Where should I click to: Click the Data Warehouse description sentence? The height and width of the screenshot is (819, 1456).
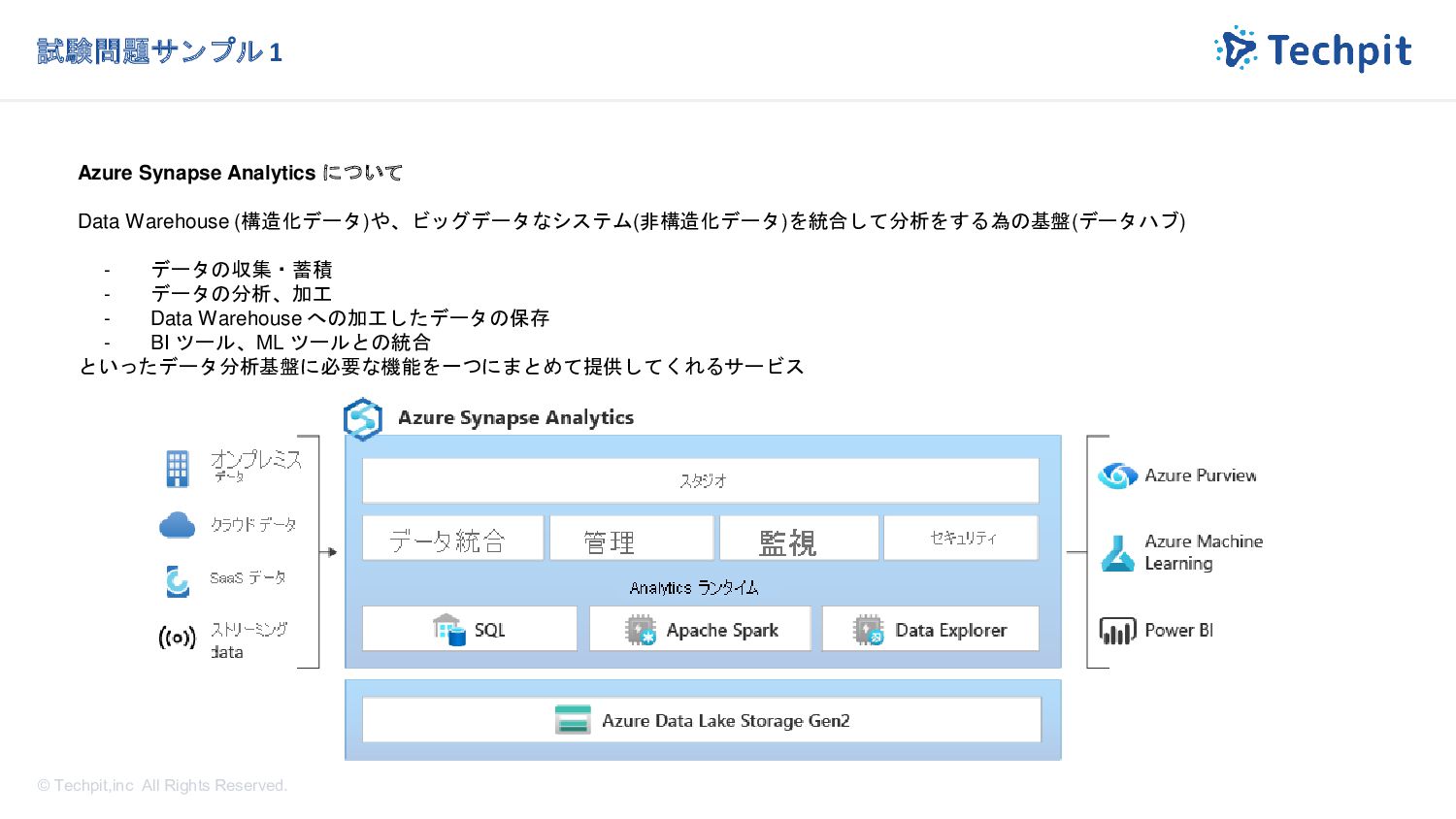632,221
